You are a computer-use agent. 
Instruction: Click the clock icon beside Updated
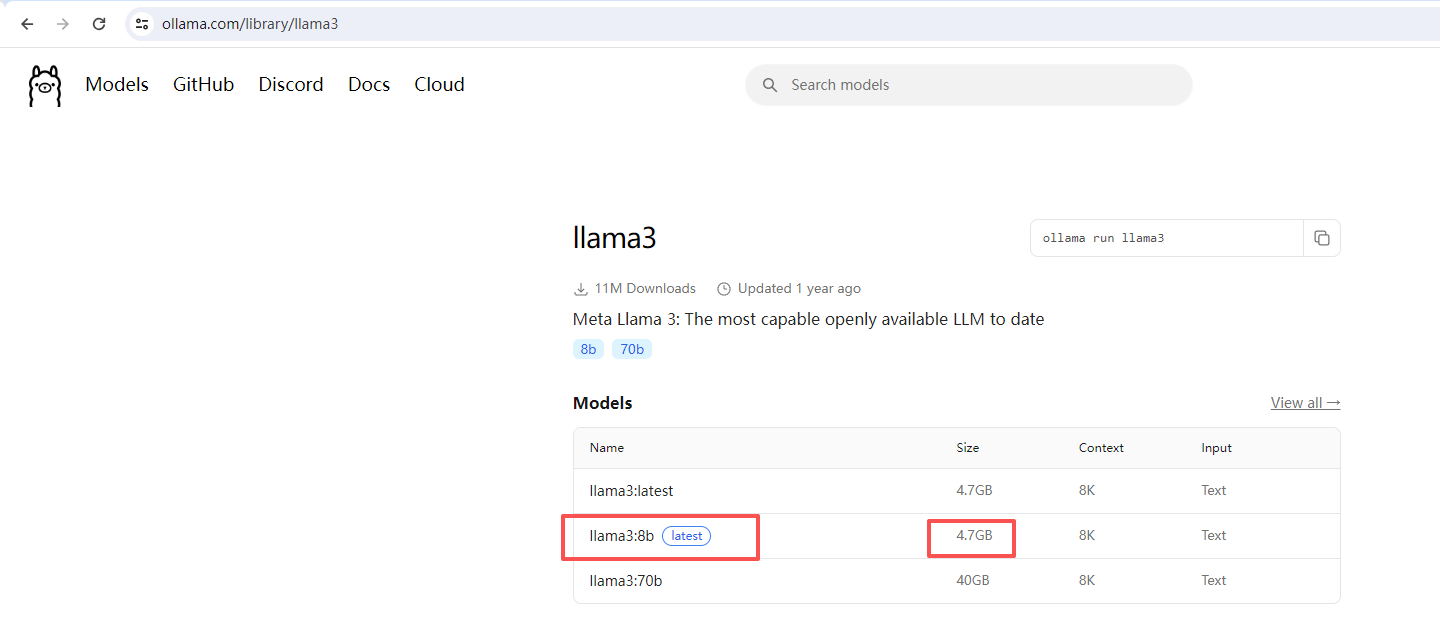click(724, 289)
